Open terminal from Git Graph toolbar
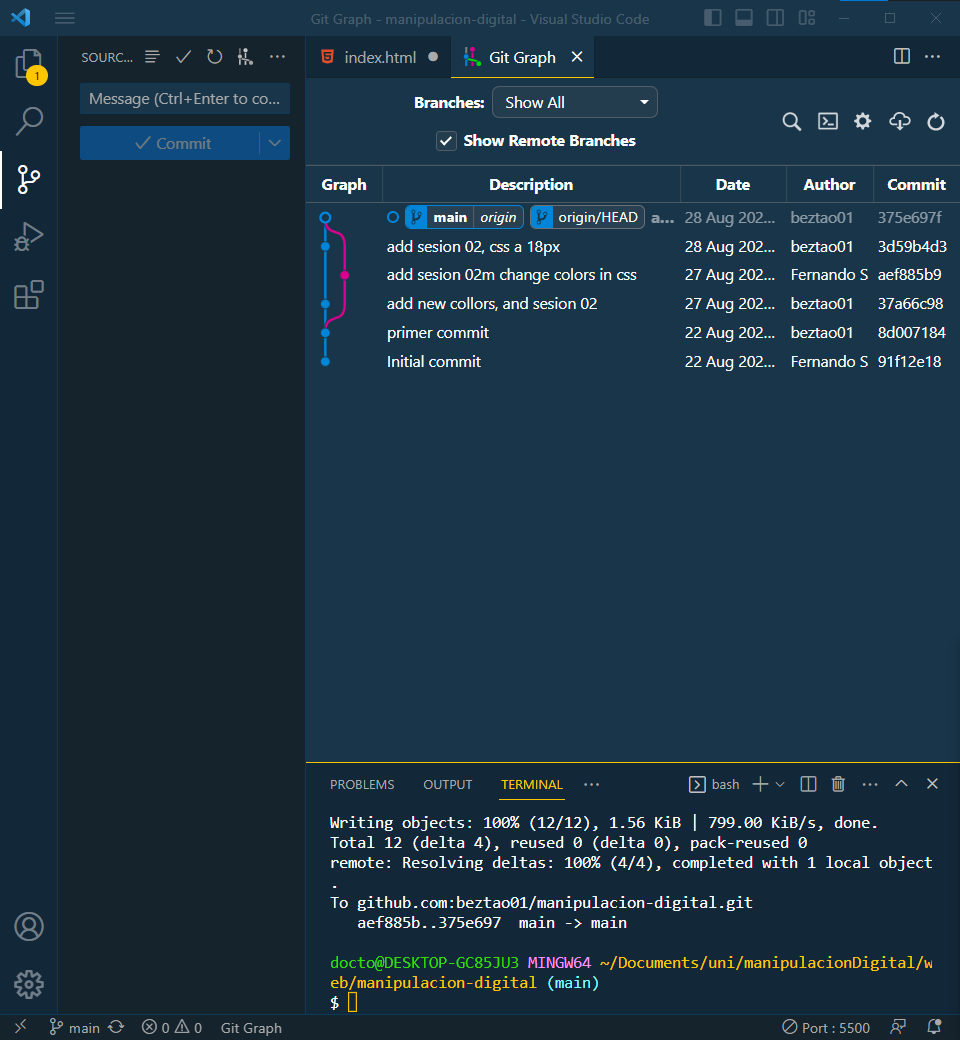 click(827, 121)
